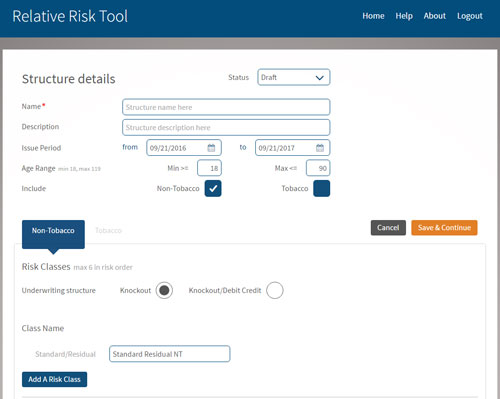Click the Standard Residual NT class name field
This screenshot has height=399, width=500.
click(170, 354)
